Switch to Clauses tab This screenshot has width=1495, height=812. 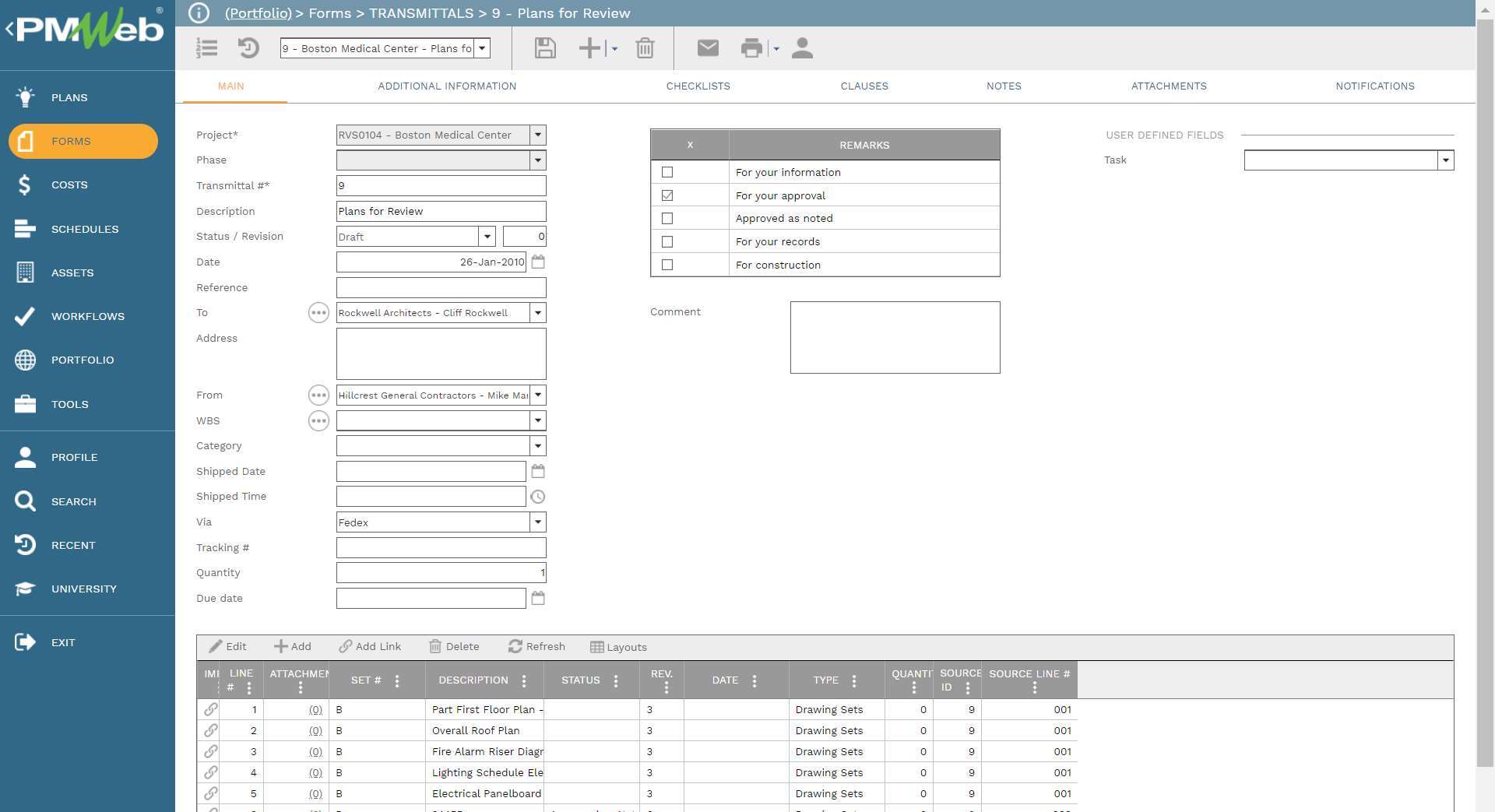[x=864, y=86]
